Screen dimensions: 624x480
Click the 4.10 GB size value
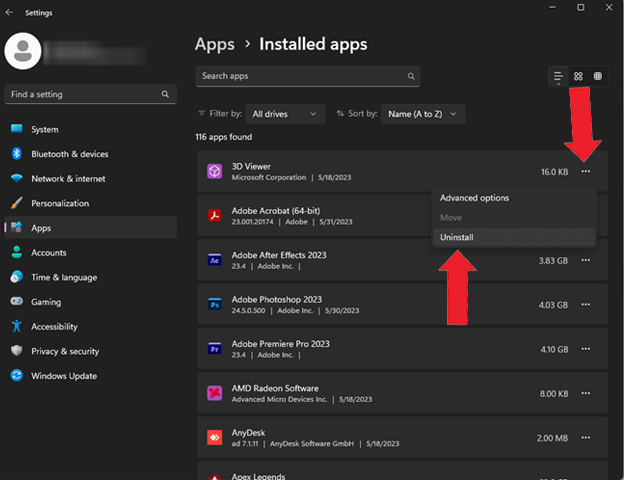(x=554, y=349)
